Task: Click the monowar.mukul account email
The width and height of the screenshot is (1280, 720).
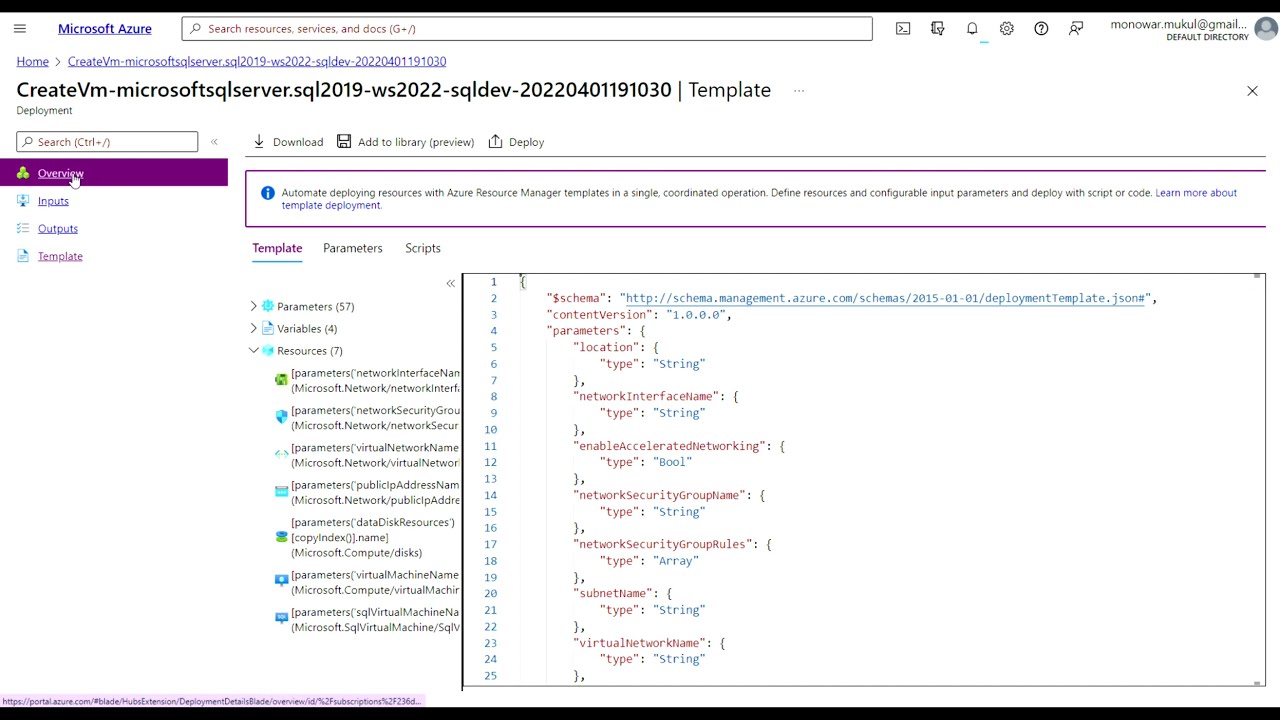Action: (x=1179, y=24)
